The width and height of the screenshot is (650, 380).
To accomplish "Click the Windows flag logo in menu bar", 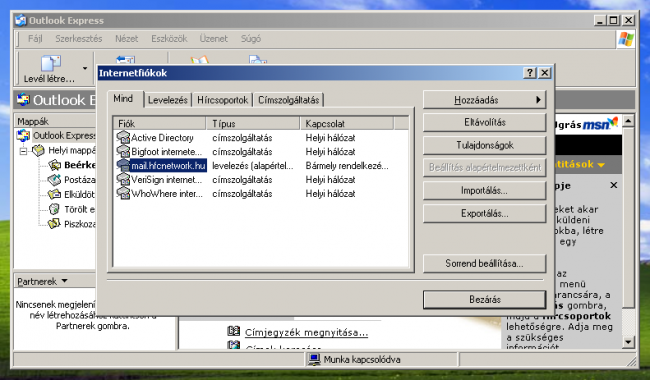I will pos(626,39).
